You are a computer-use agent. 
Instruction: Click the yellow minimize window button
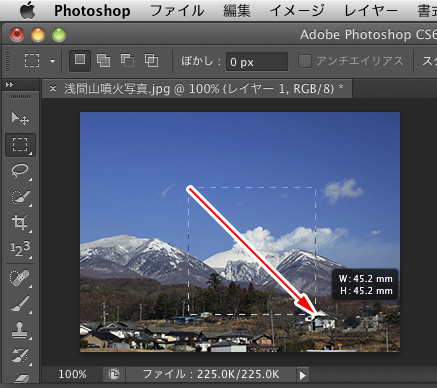click(x=38, y=35)
